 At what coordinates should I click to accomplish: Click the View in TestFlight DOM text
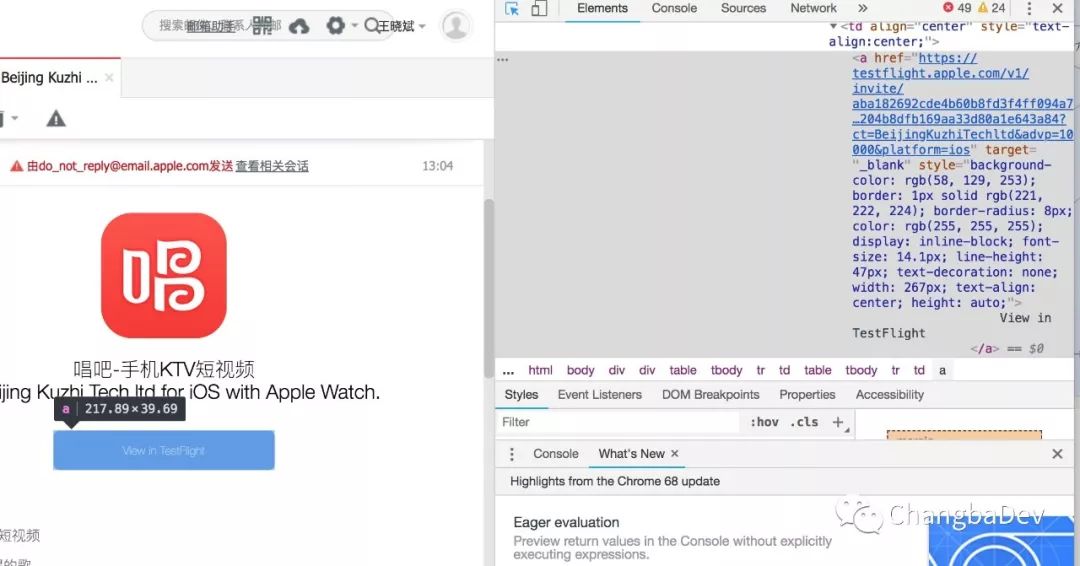click(x=951, y=326)
